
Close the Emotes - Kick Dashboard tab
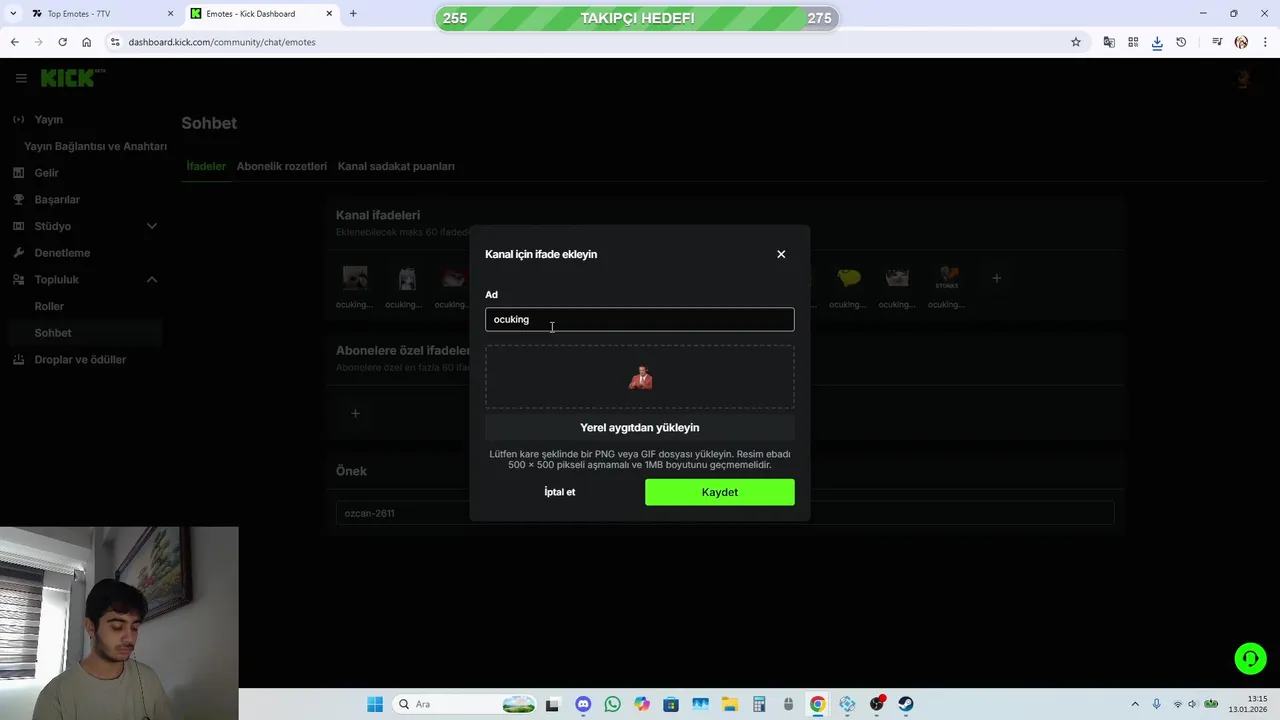[329, 14]
